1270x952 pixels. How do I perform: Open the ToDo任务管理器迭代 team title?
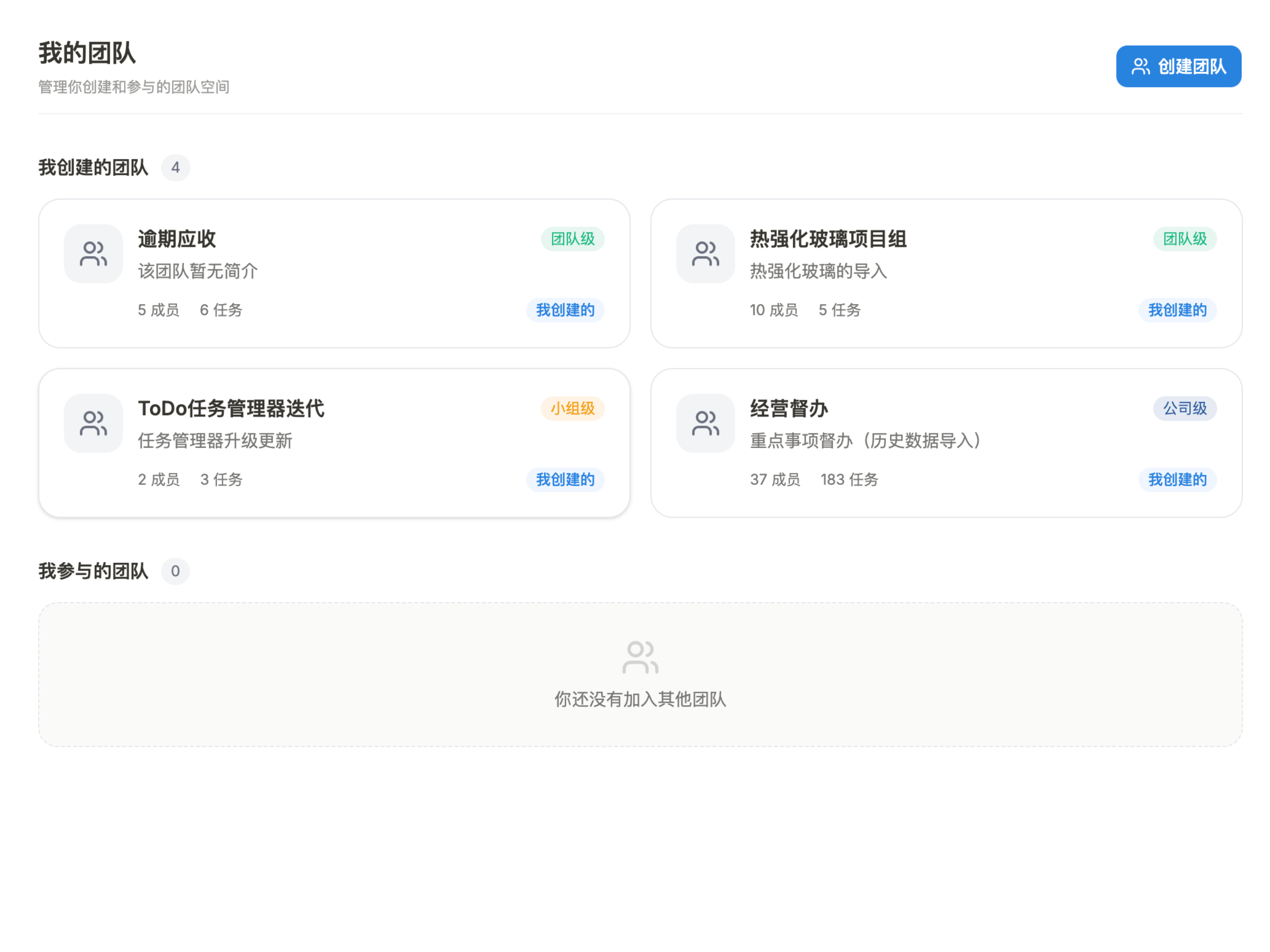(231, 409)
